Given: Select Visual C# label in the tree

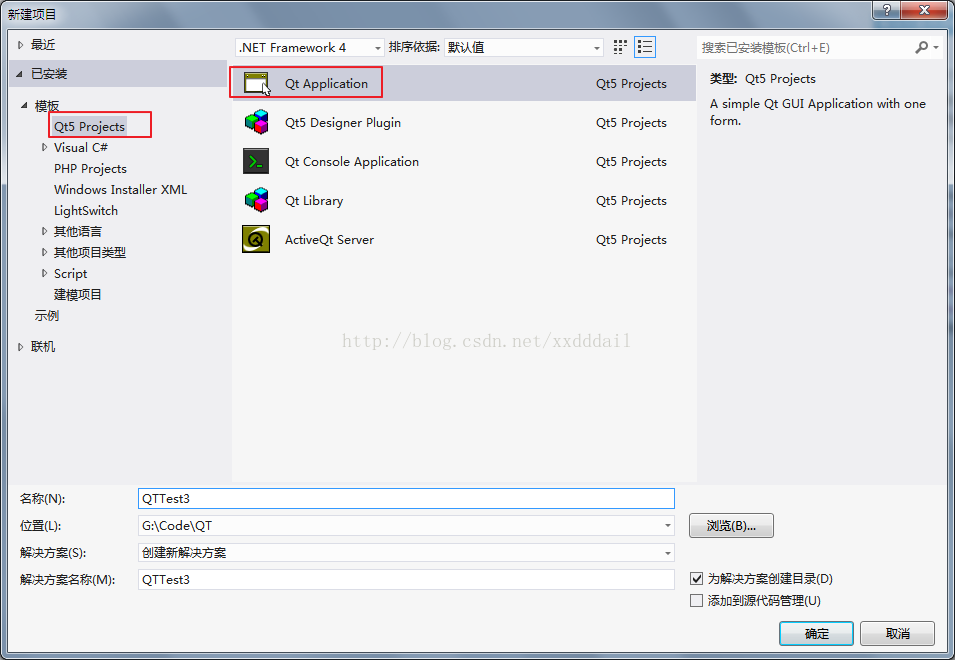Looking at the screenshot, I should point(81,147).
